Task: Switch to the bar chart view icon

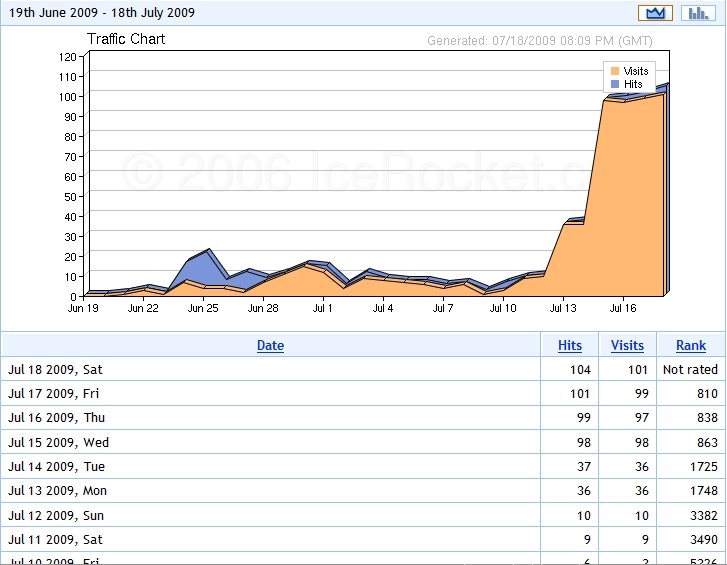Action: coord(698,13)
